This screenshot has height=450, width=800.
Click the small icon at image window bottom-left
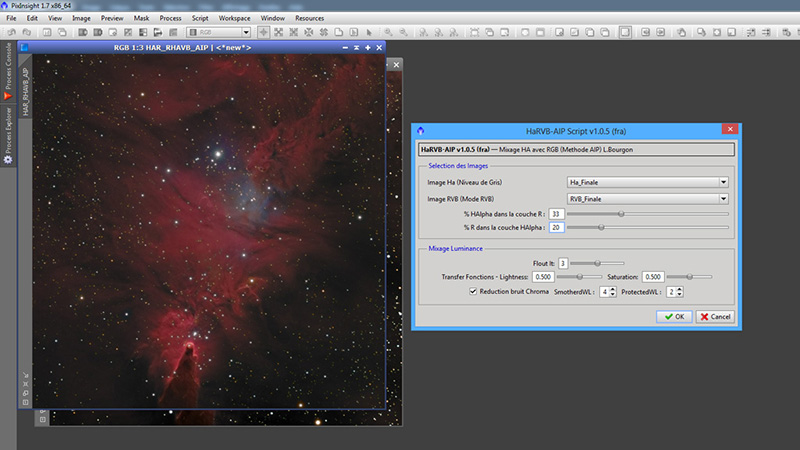(42, 419)
